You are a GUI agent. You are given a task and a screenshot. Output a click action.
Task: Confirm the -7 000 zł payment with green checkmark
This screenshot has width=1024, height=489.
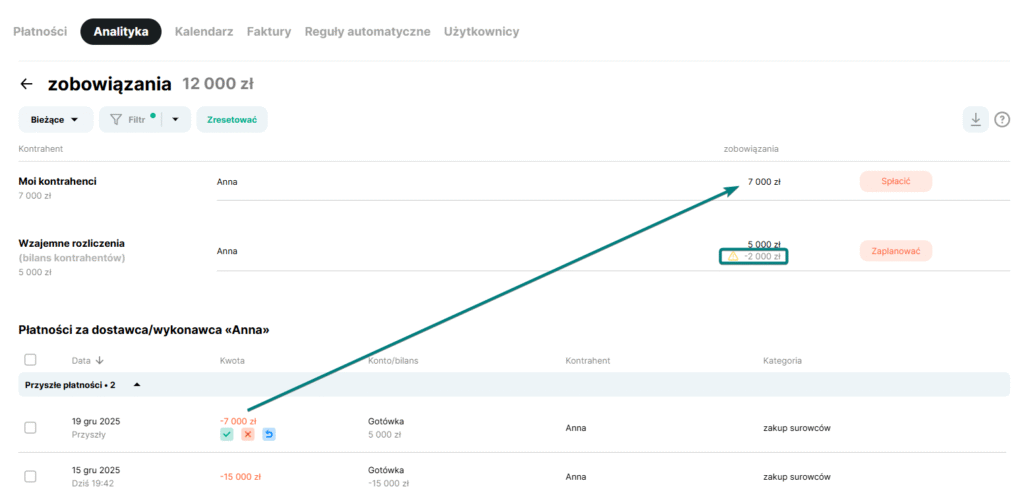point(227,435)
